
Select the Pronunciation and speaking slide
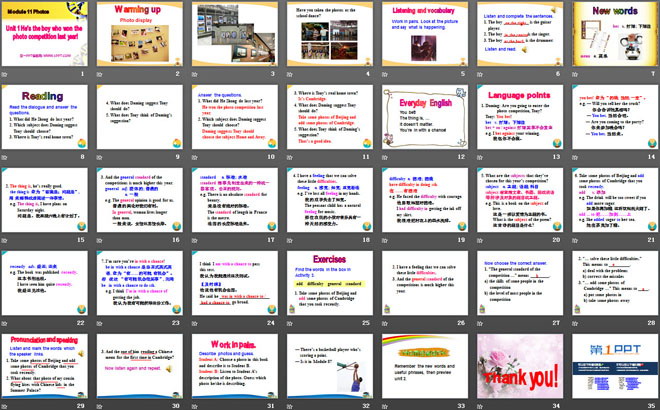(x=46, y=367)
